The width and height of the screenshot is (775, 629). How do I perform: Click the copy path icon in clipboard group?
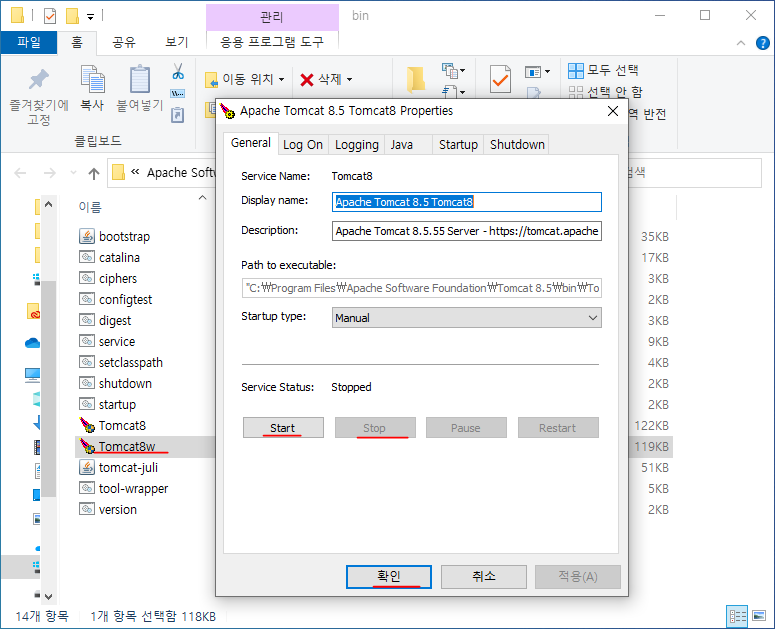[177, 93]
